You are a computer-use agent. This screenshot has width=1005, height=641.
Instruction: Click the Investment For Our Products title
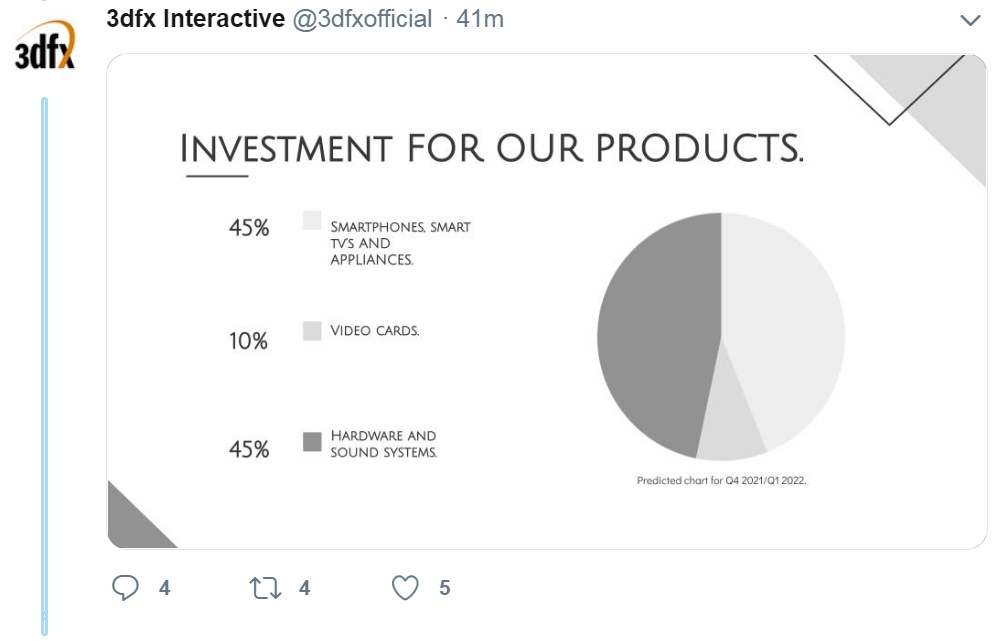pyautogui.click(x=491, y=149)
